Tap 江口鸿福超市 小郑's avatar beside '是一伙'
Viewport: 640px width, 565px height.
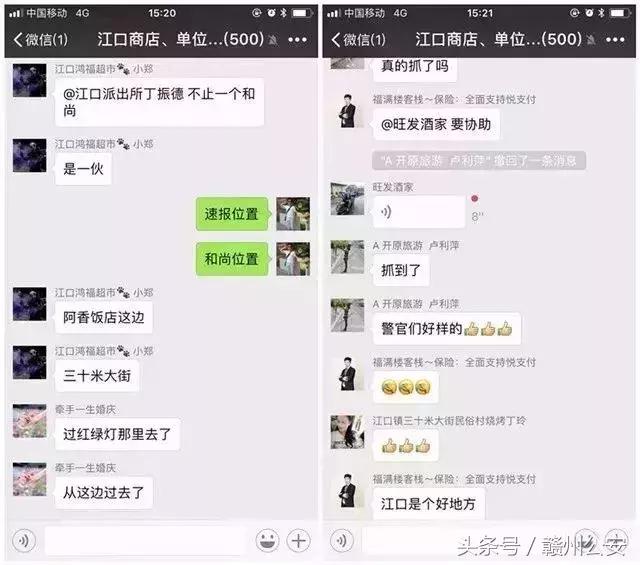(29, 156)
